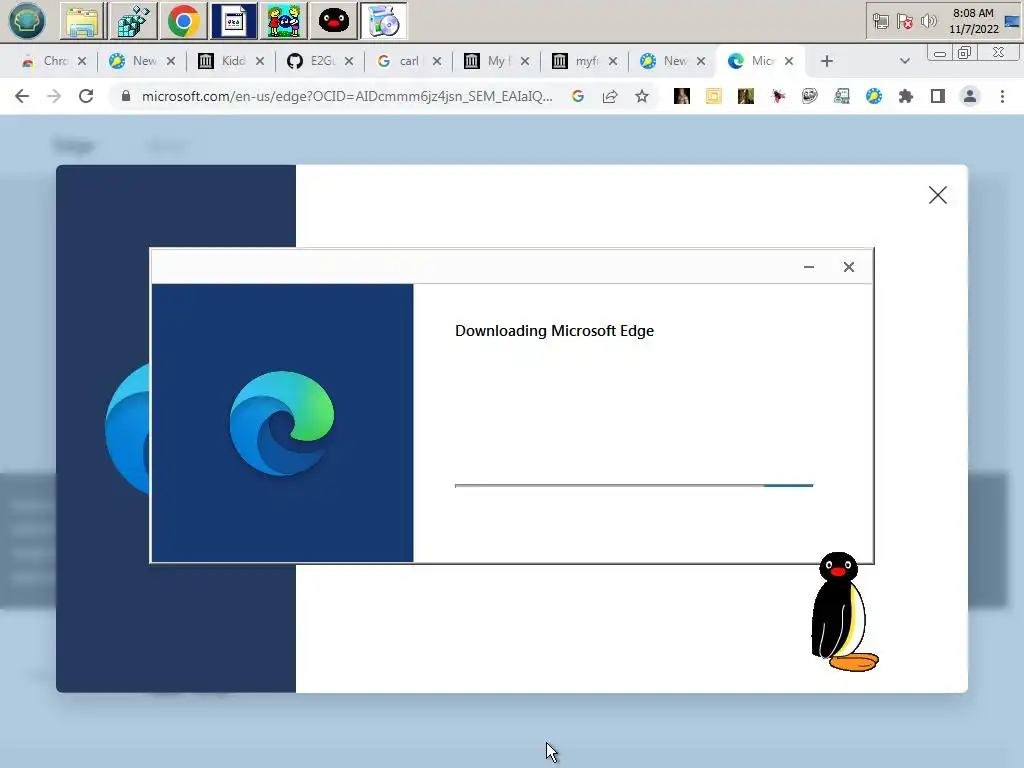Close the Microsoft page overlay with X
This screenshot has width=1024, height=768.
[938, 195]
